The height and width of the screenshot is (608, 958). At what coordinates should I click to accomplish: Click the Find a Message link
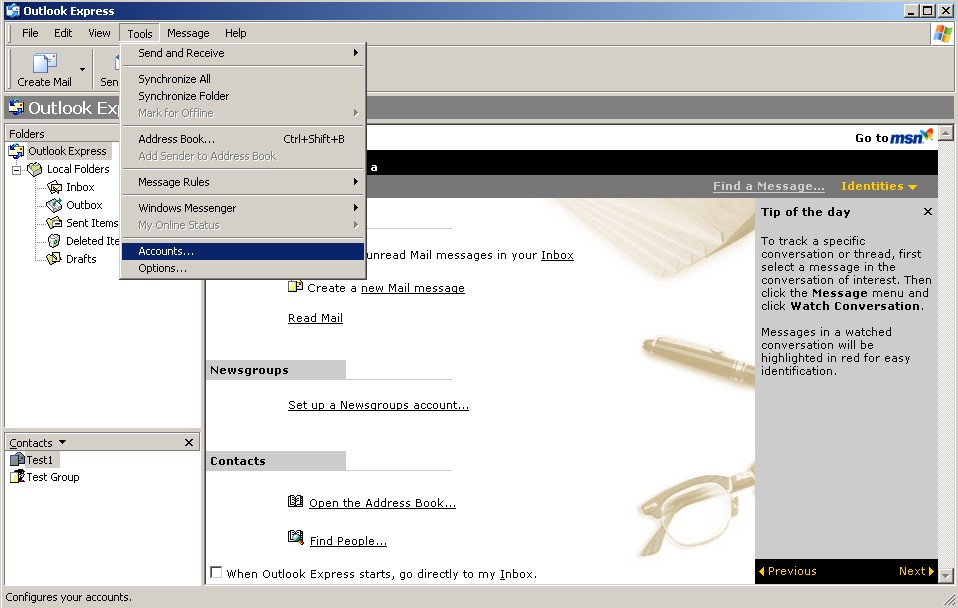tap(768, 187)
